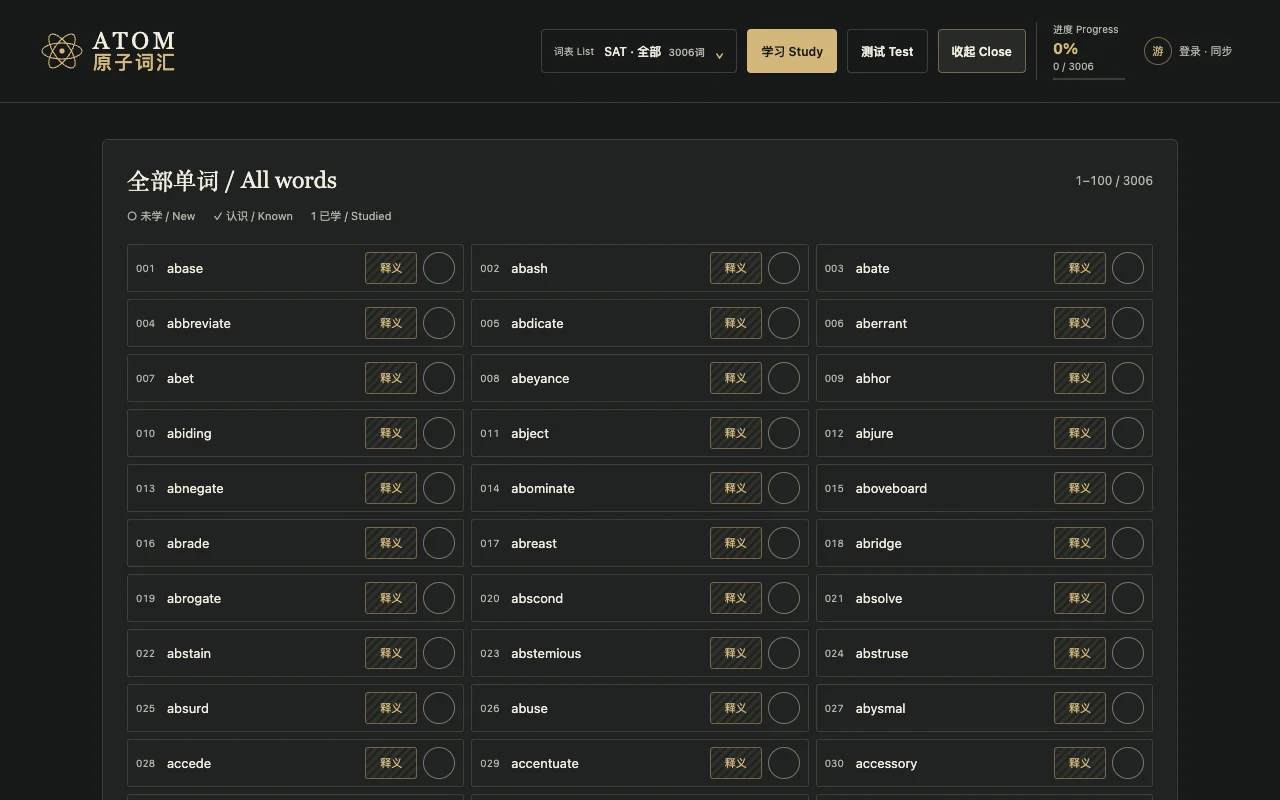1280x800 pixels.
Task: Mark abash as known with circle
Action: click(784, 268)
